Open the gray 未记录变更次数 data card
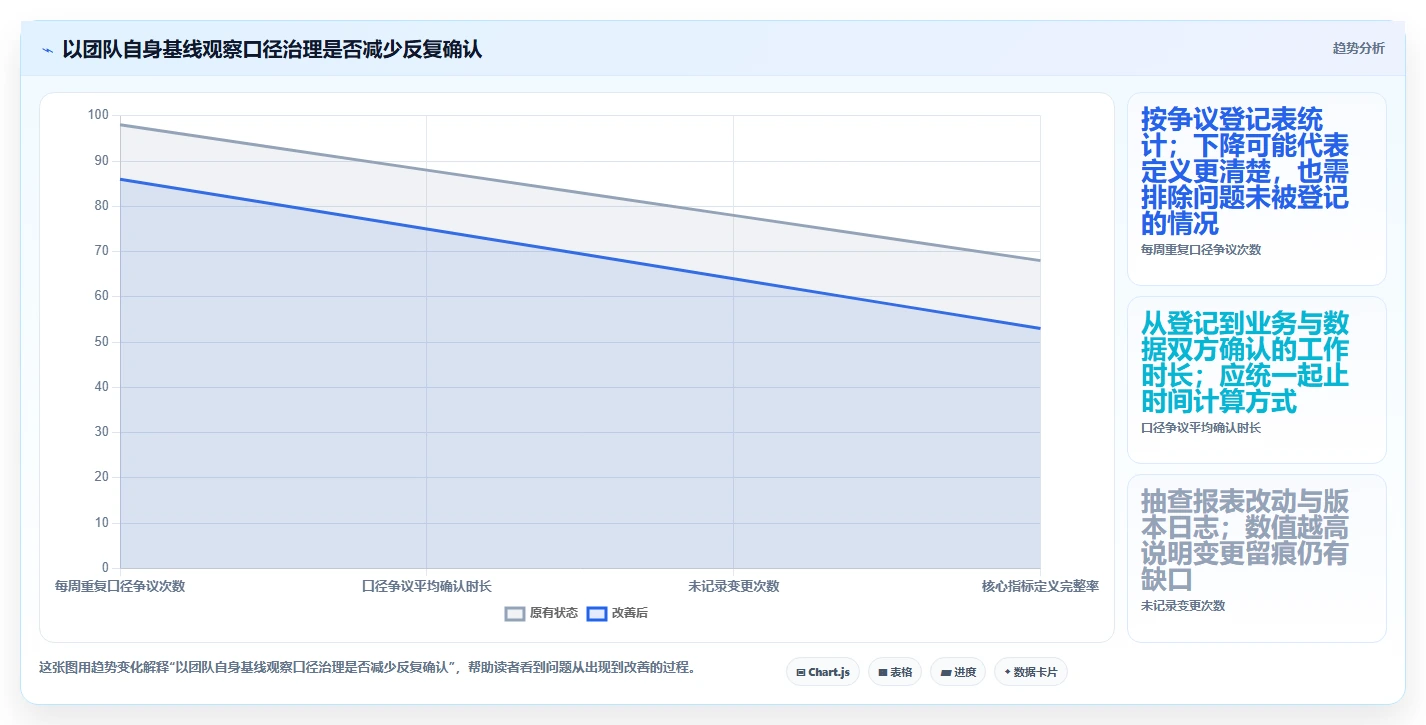Image resolution: width=1426 pixels, height=725 pixels. [x=1257, y=558]
